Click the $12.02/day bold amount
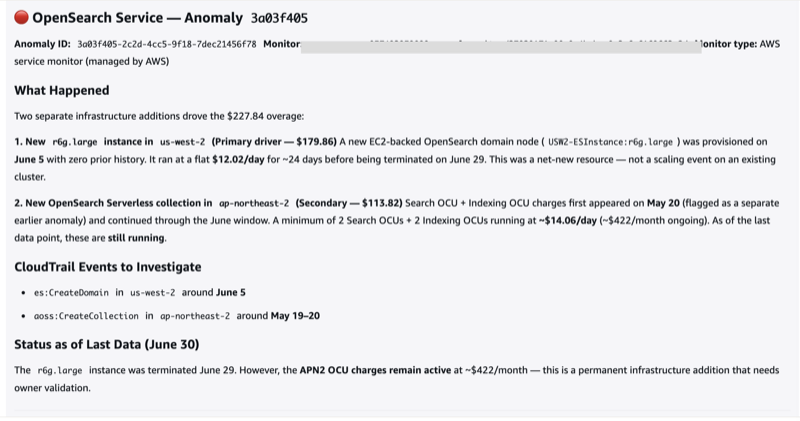Screen dimensions: 800x421 (238, 160)
